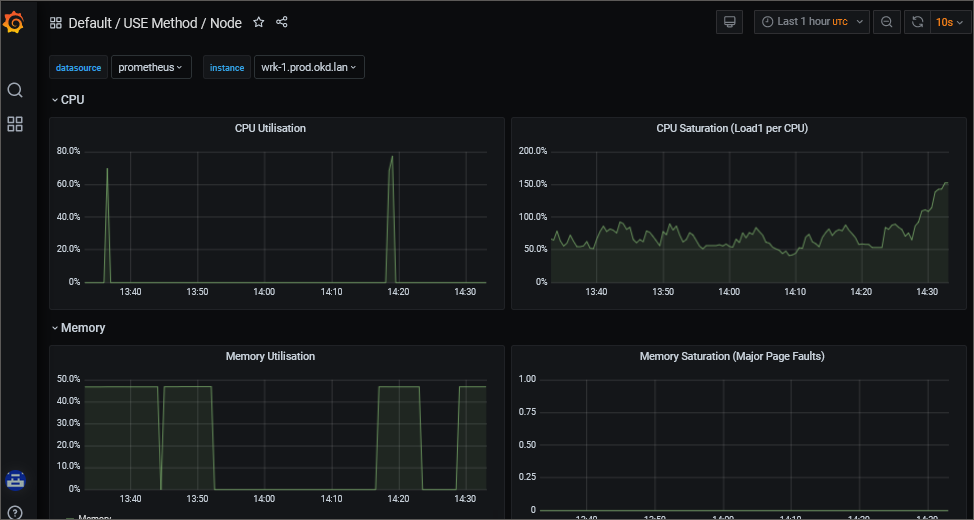This screenshot has height=520, width=974.
Task: Click the user avatar icon in sidebar
Action: click(15, 480)
